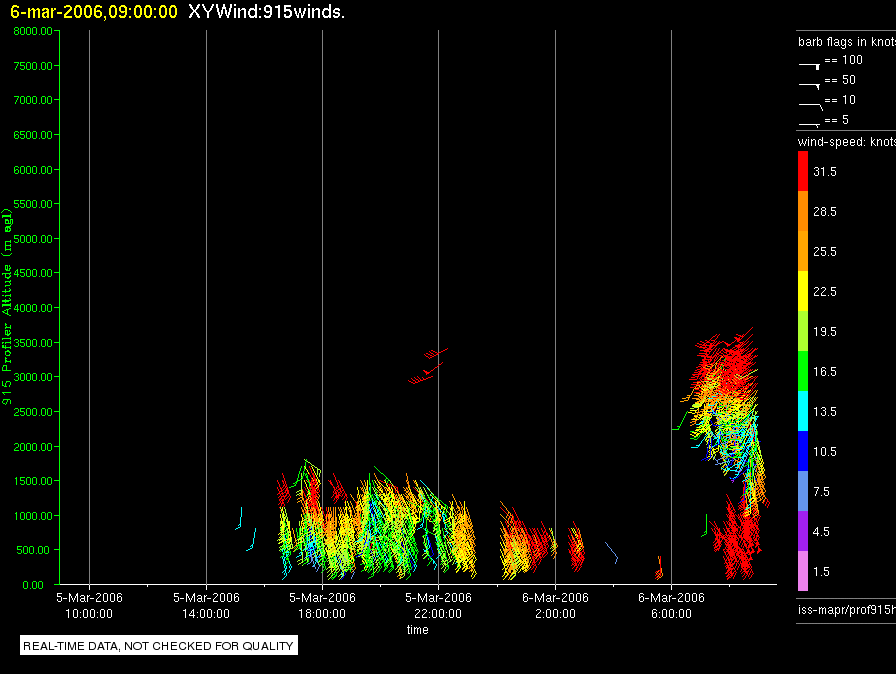
Task: Select the pink 1.5 knots swatch
Action: [803, 571]
